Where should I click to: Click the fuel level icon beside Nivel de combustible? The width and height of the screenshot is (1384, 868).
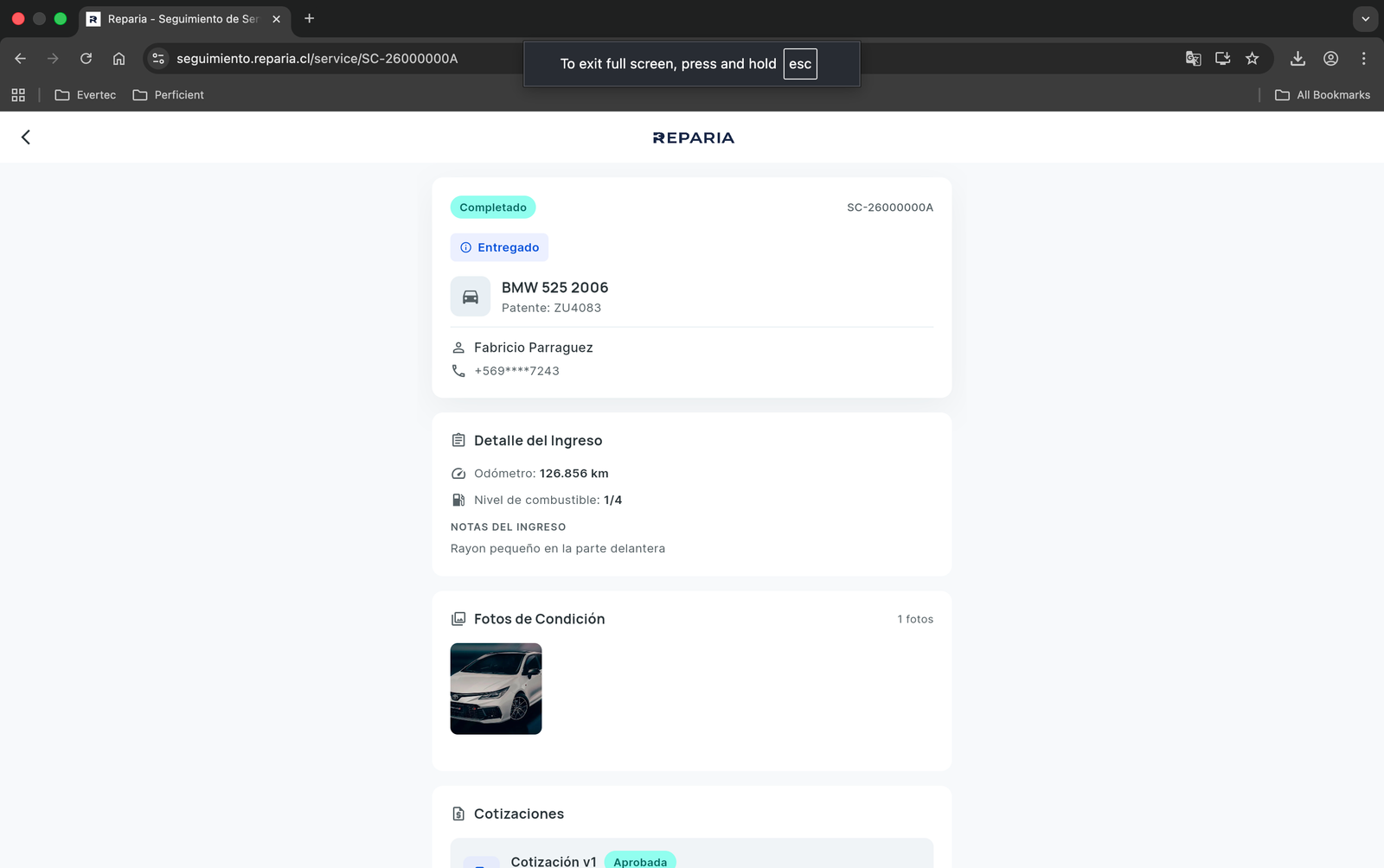coord(458,499)
